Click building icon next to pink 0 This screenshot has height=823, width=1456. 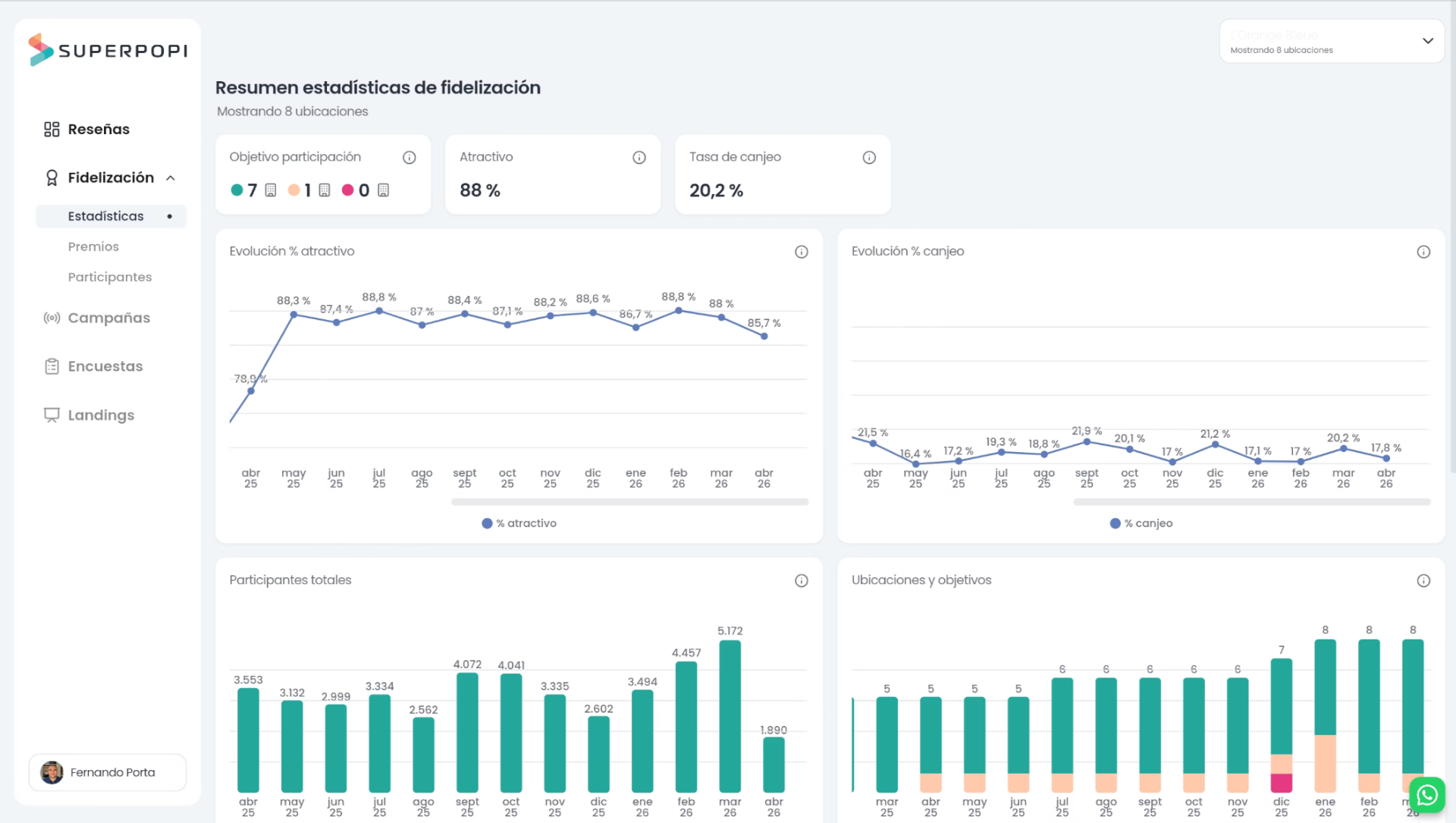tap(384, 190)
